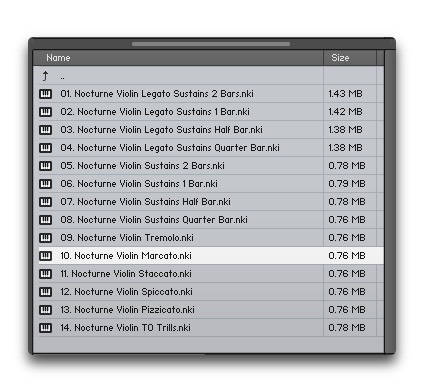Click the 1.43 MB size value
This screenshot has height=391, width=424.
[x=345, y=94]
